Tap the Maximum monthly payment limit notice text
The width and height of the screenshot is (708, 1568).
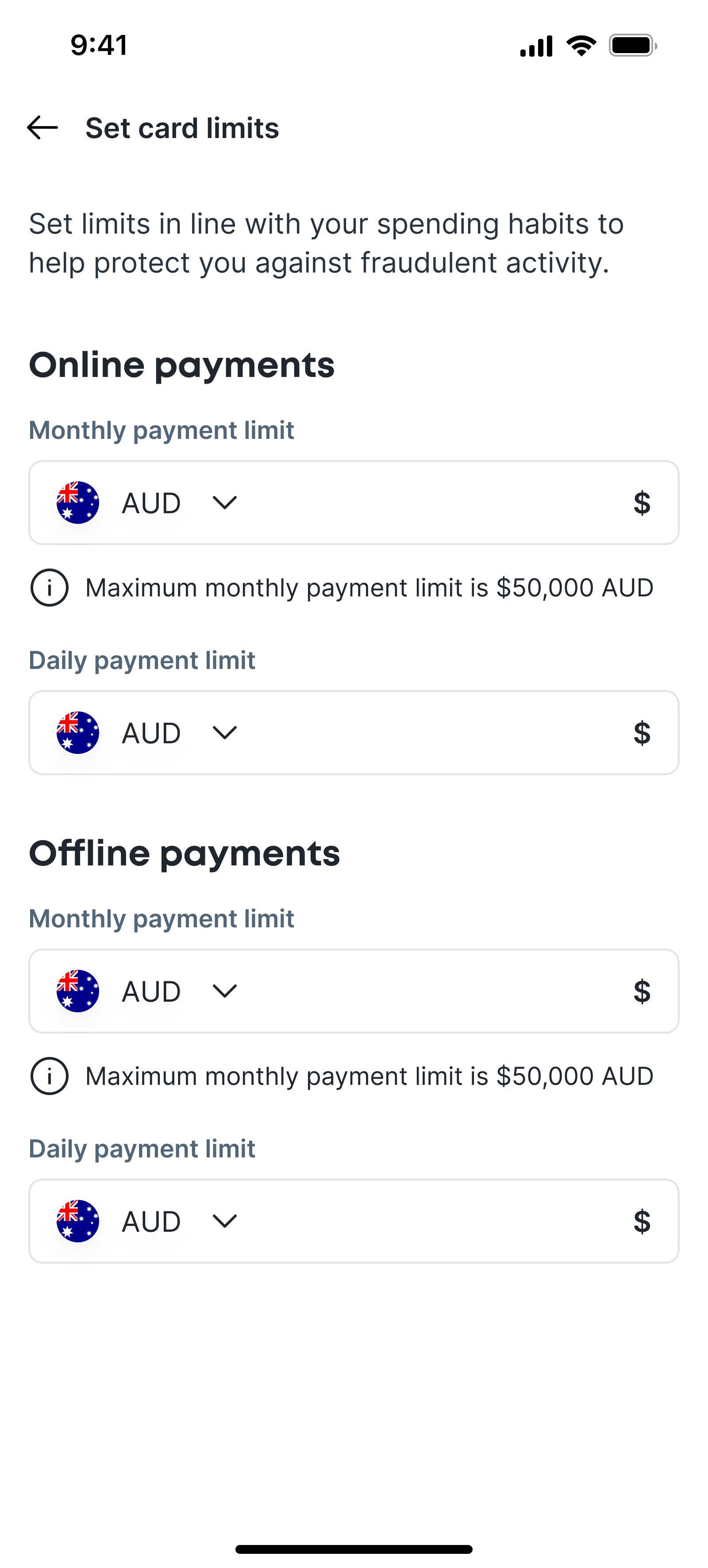(369, 587)
